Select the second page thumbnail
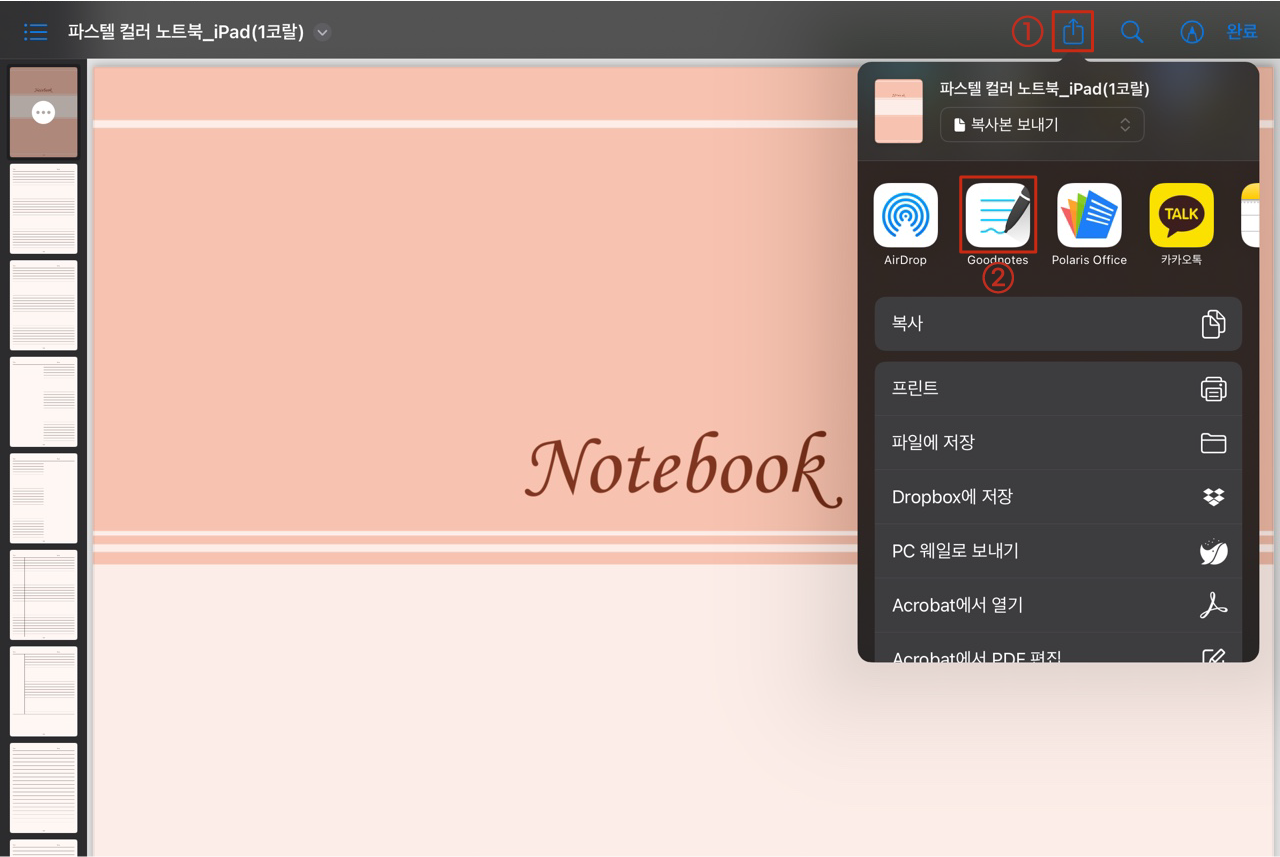 tap(44, 209)
